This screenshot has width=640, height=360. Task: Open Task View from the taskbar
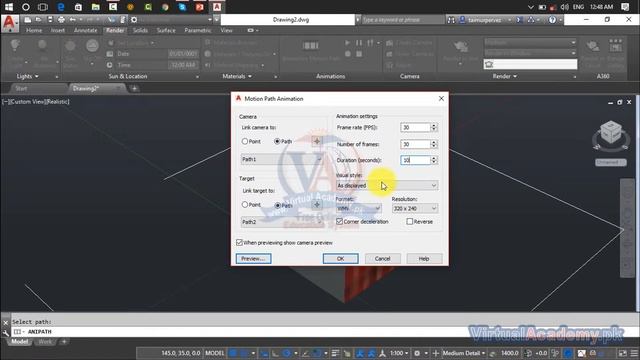tap(42, 7)
